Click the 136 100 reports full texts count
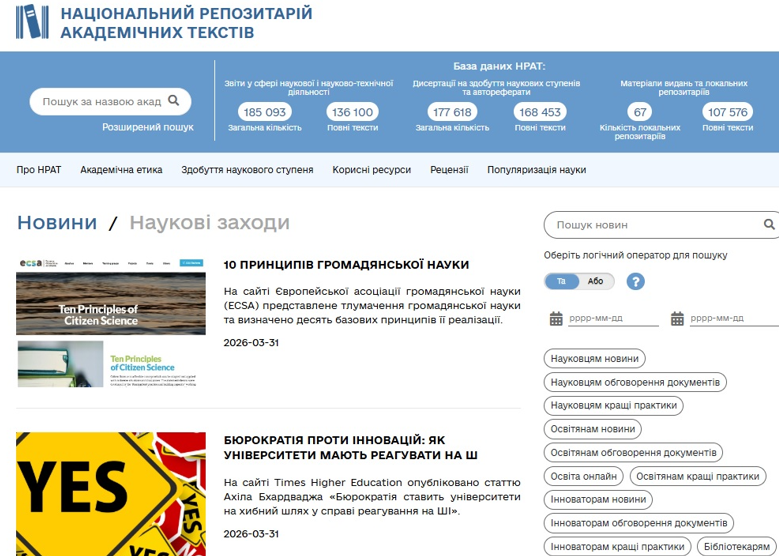The height and width of the screenshot is (556, 779). (x=352, y=112)
